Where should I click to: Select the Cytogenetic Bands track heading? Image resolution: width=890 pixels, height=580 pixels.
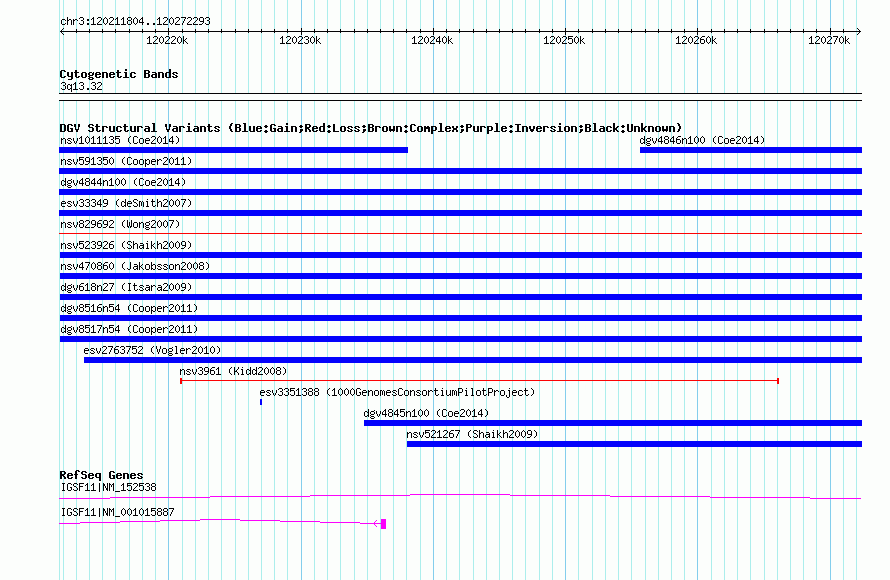click(119, 74)
